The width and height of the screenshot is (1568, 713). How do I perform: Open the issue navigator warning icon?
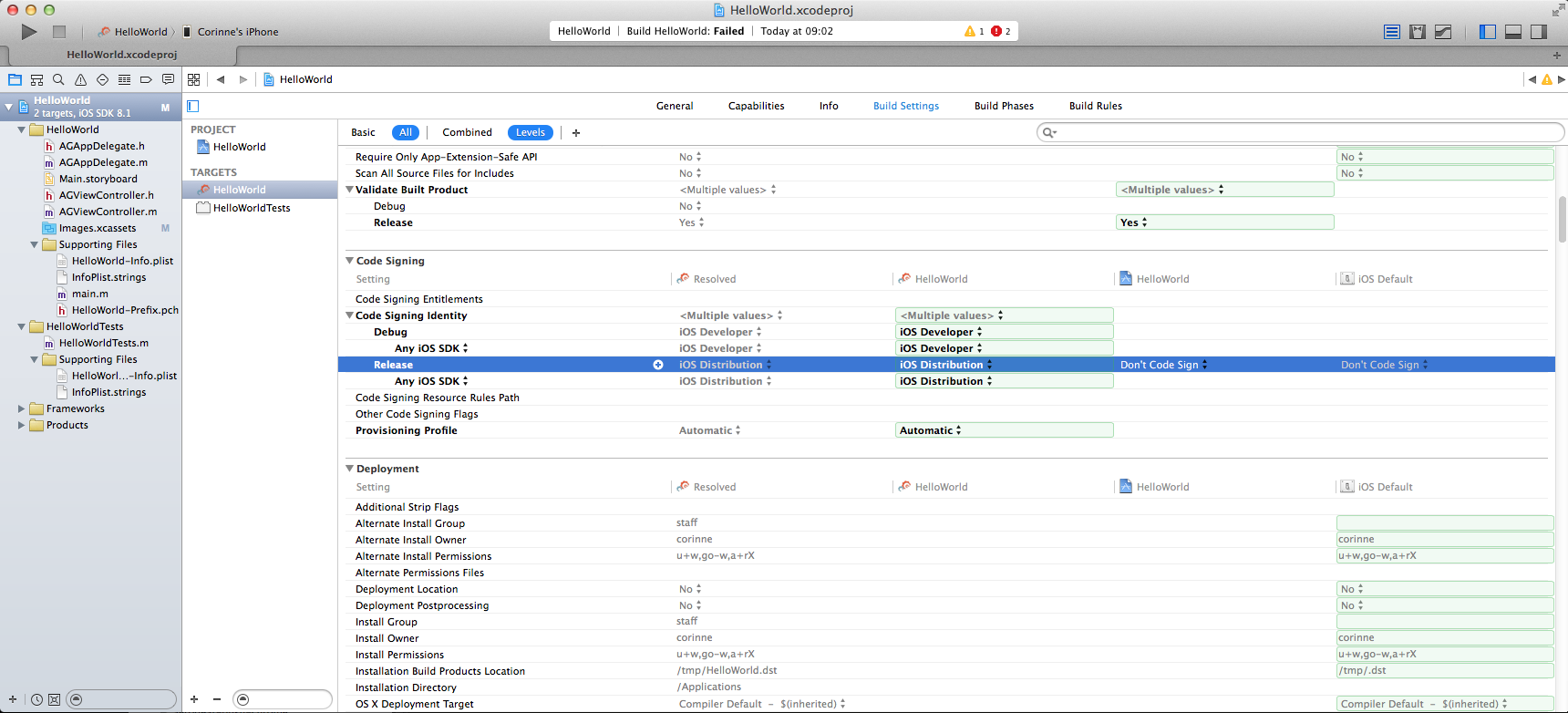tap(80, 79)
